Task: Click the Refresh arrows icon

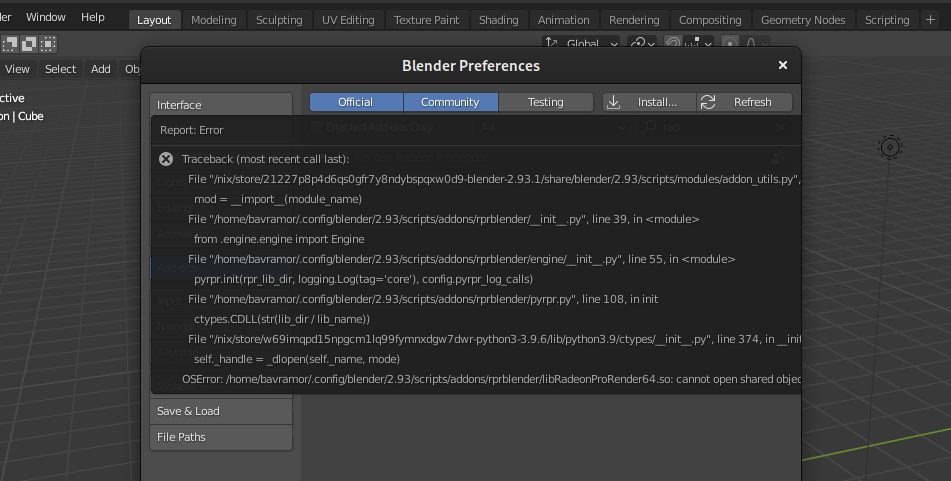Action: point(708,102)
